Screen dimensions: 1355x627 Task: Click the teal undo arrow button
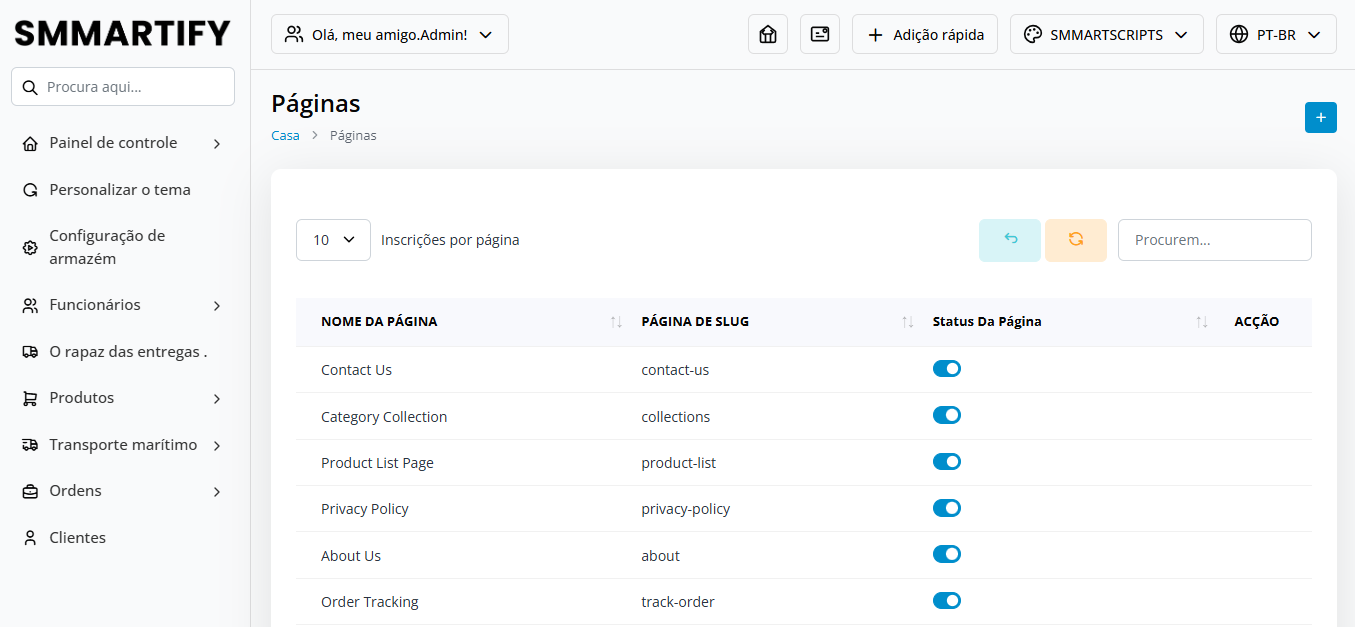1010,240
